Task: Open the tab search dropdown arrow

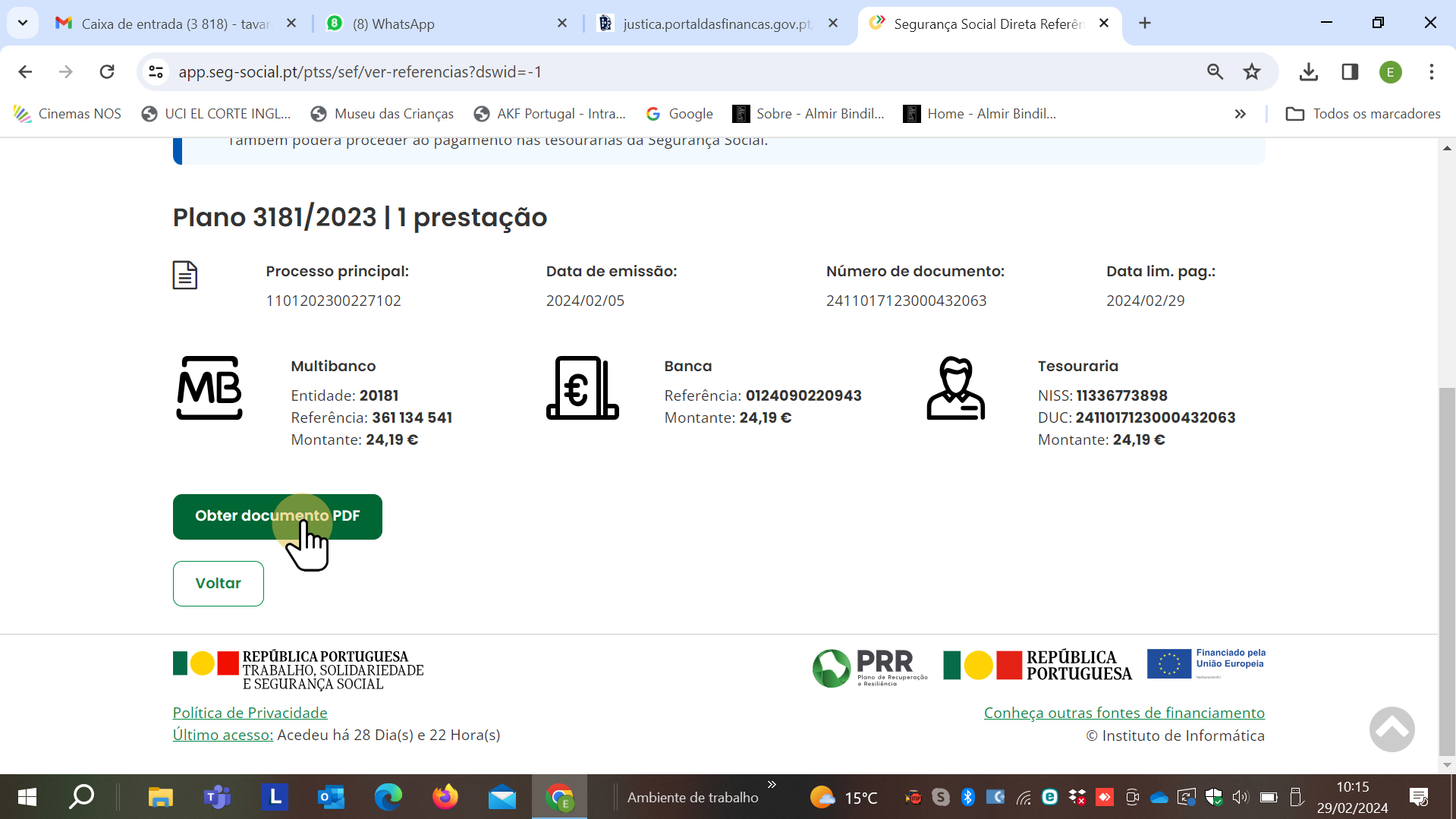Action: (23, 23)
